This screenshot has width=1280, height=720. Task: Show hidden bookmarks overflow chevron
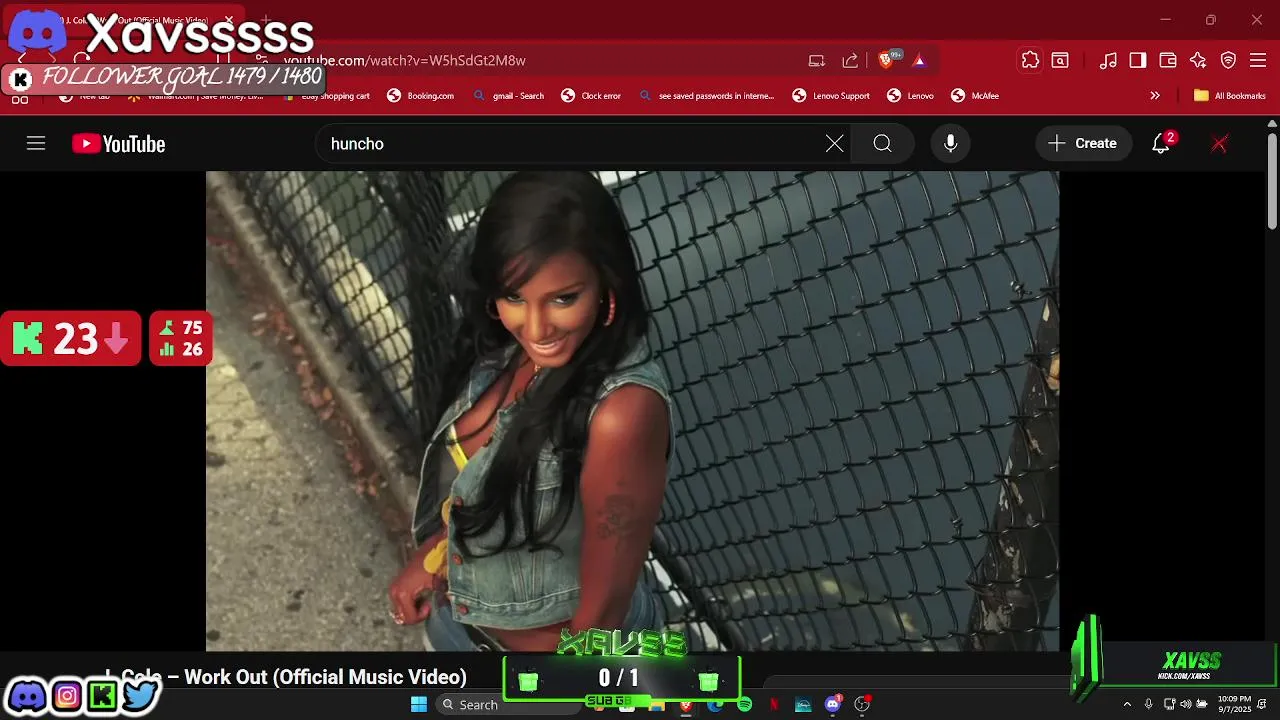click(1155, 96)
